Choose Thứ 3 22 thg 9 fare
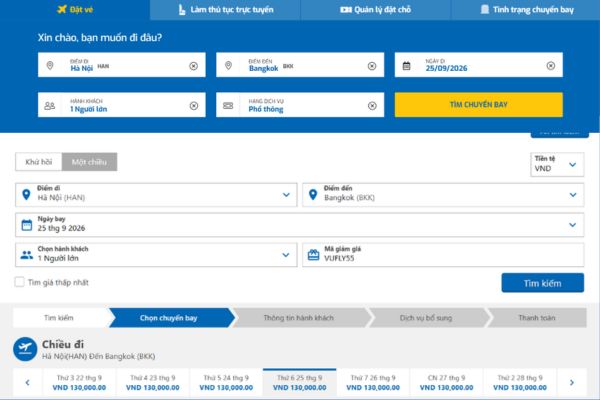 [x=79, y=382]
